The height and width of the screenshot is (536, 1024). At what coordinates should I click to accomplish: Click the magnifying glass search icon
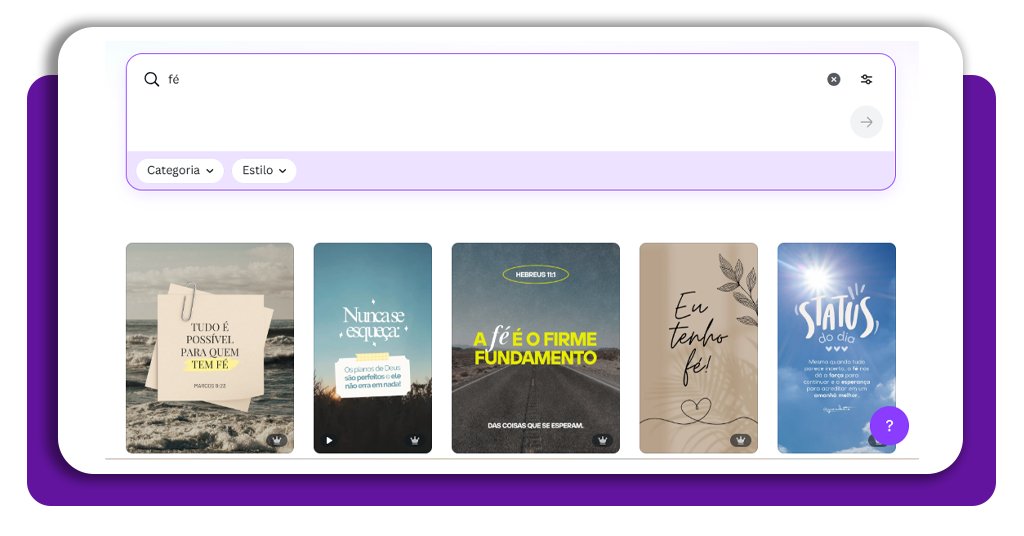(x=152, y=79)
